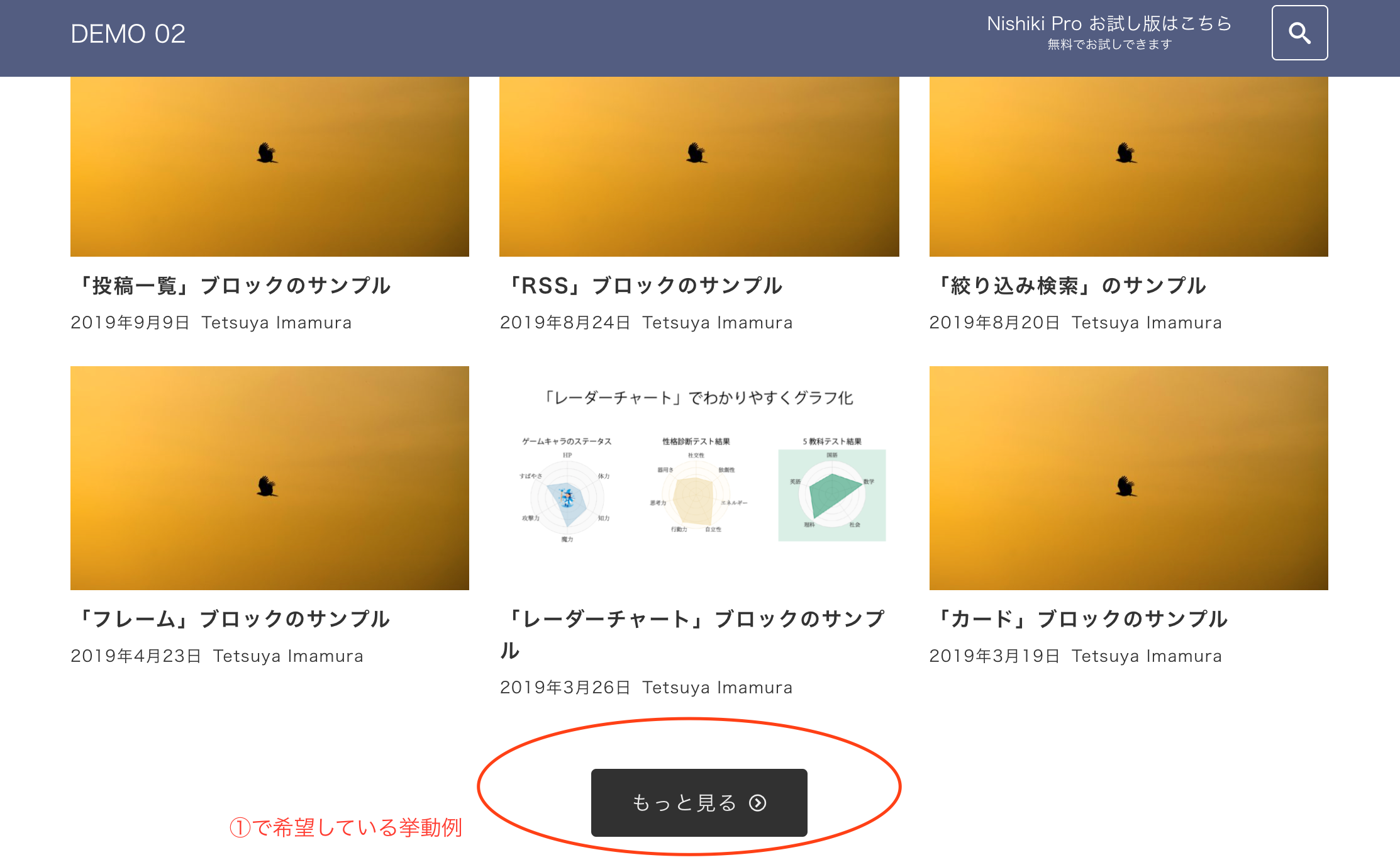Click the 2019年9月9日 date link

[130, 322]
